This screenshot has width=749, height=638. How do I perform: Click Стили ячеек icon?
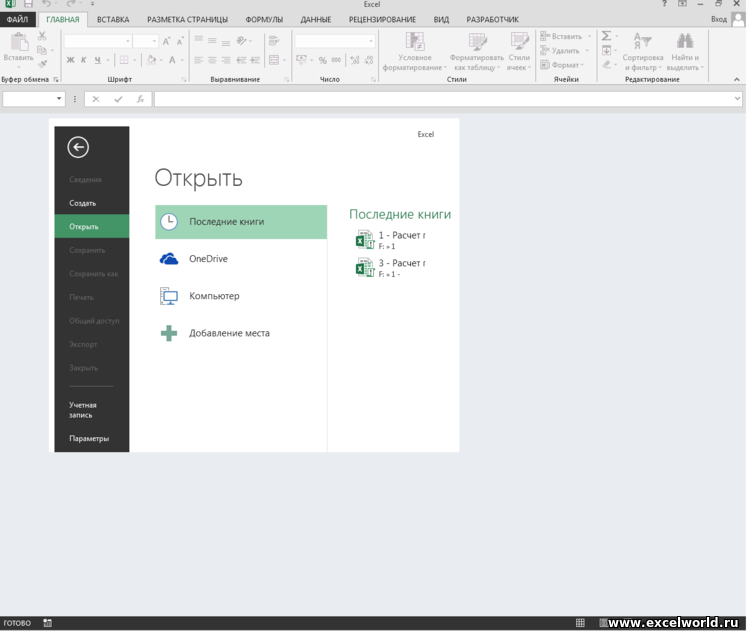click(x=519, y=42)
